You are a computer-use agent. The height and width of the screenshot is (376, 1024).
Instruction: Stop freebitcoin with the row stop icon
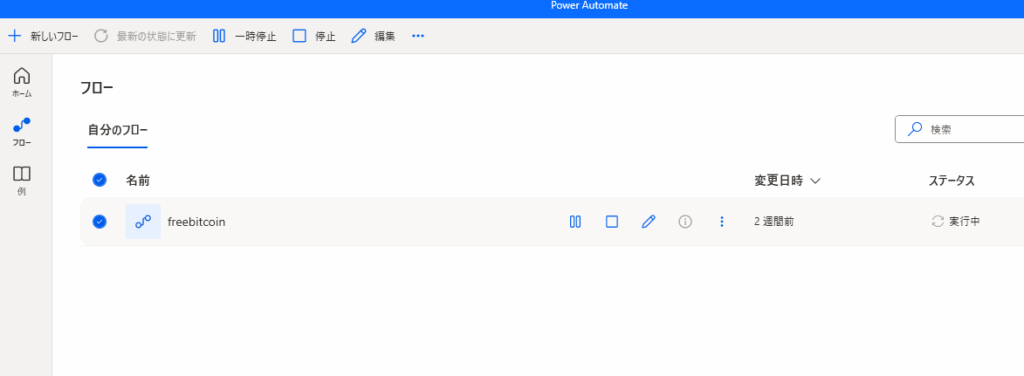tap(612, 222)
